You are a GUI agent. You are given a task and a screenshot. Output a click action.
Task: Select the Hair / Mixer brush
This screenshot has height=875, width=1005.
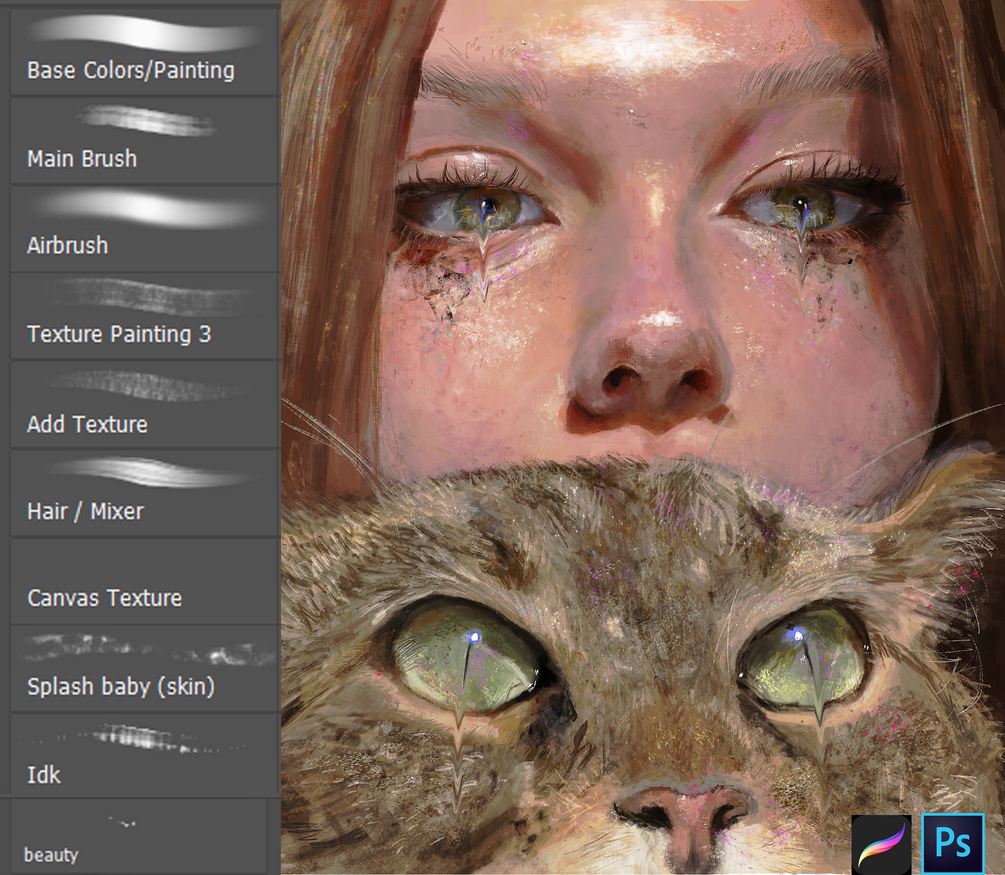(144, 493)
